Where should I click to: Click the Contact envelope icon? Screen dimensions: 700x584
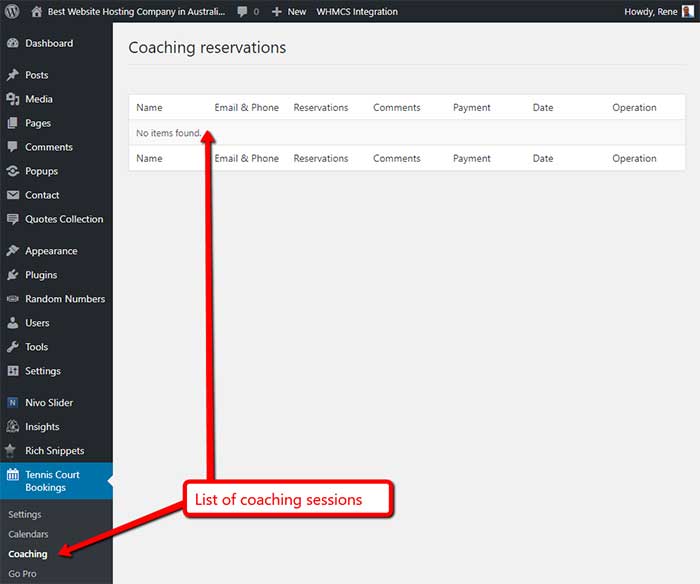point(13,195)
